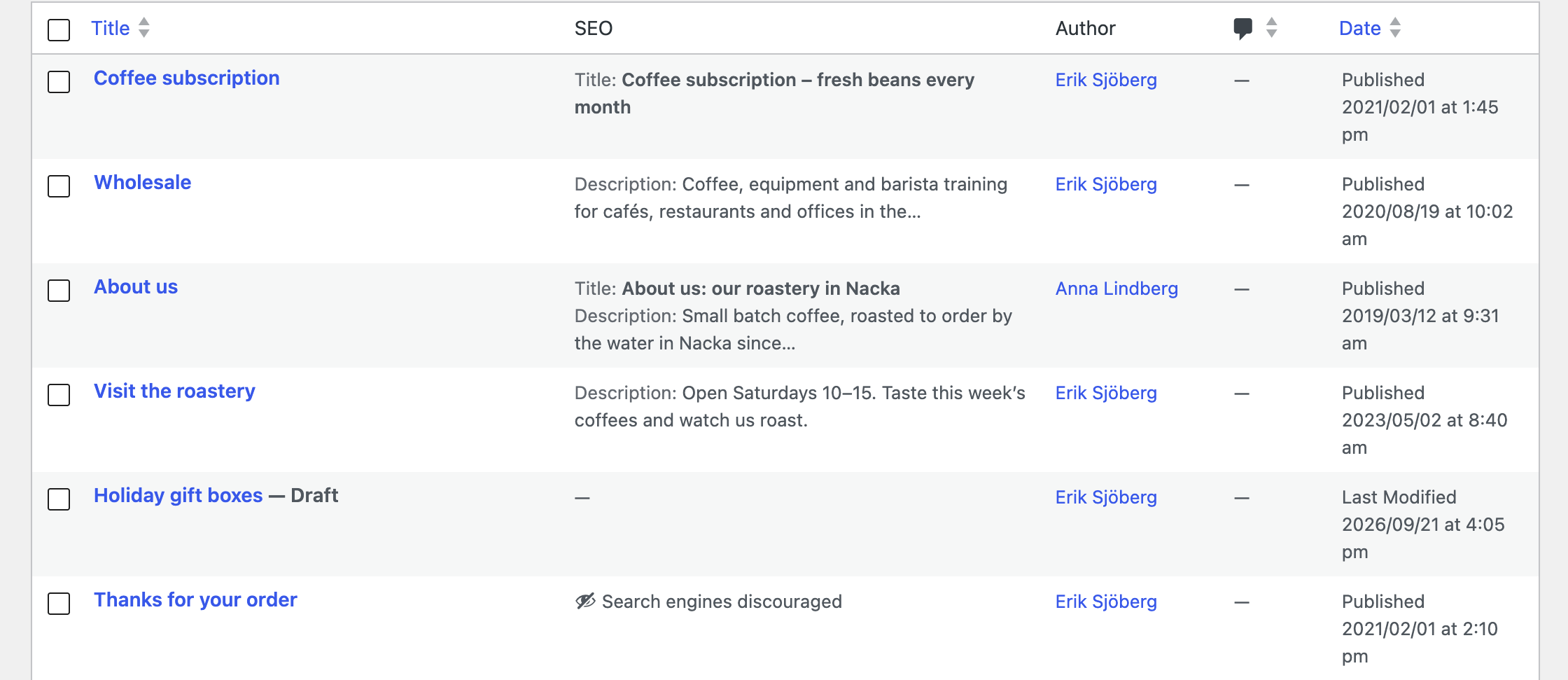
Task: Click 'Search engines discouraged' text
Action: coord(722,602)
